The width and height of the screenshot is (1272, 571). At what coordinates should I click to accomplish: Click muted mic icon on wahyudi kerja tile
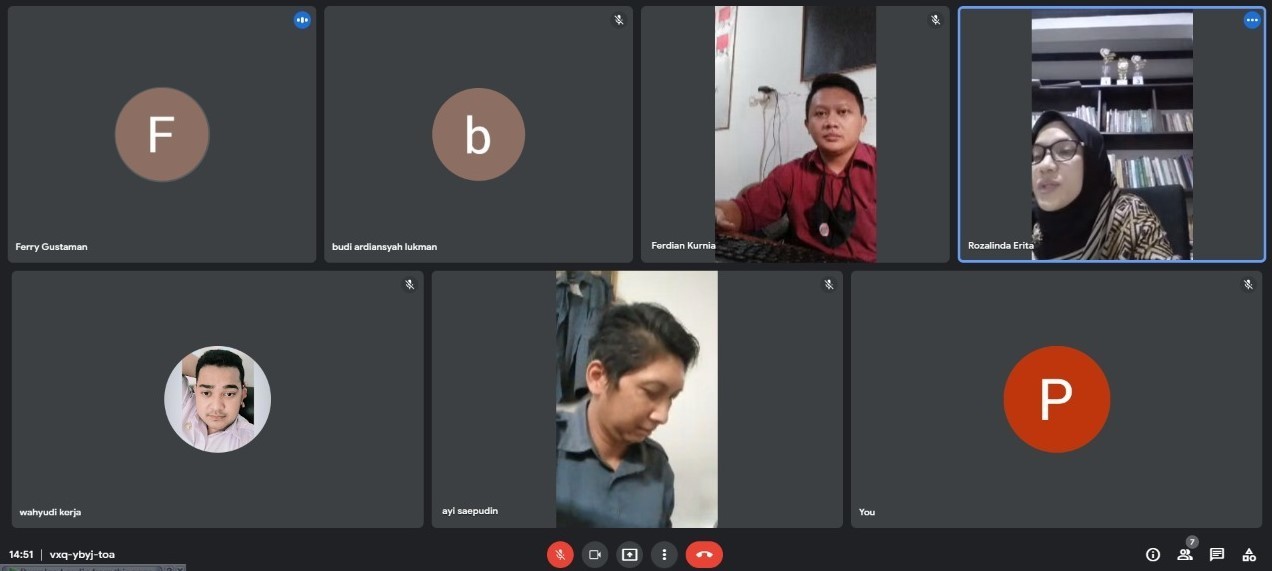[x=409, y=285]
